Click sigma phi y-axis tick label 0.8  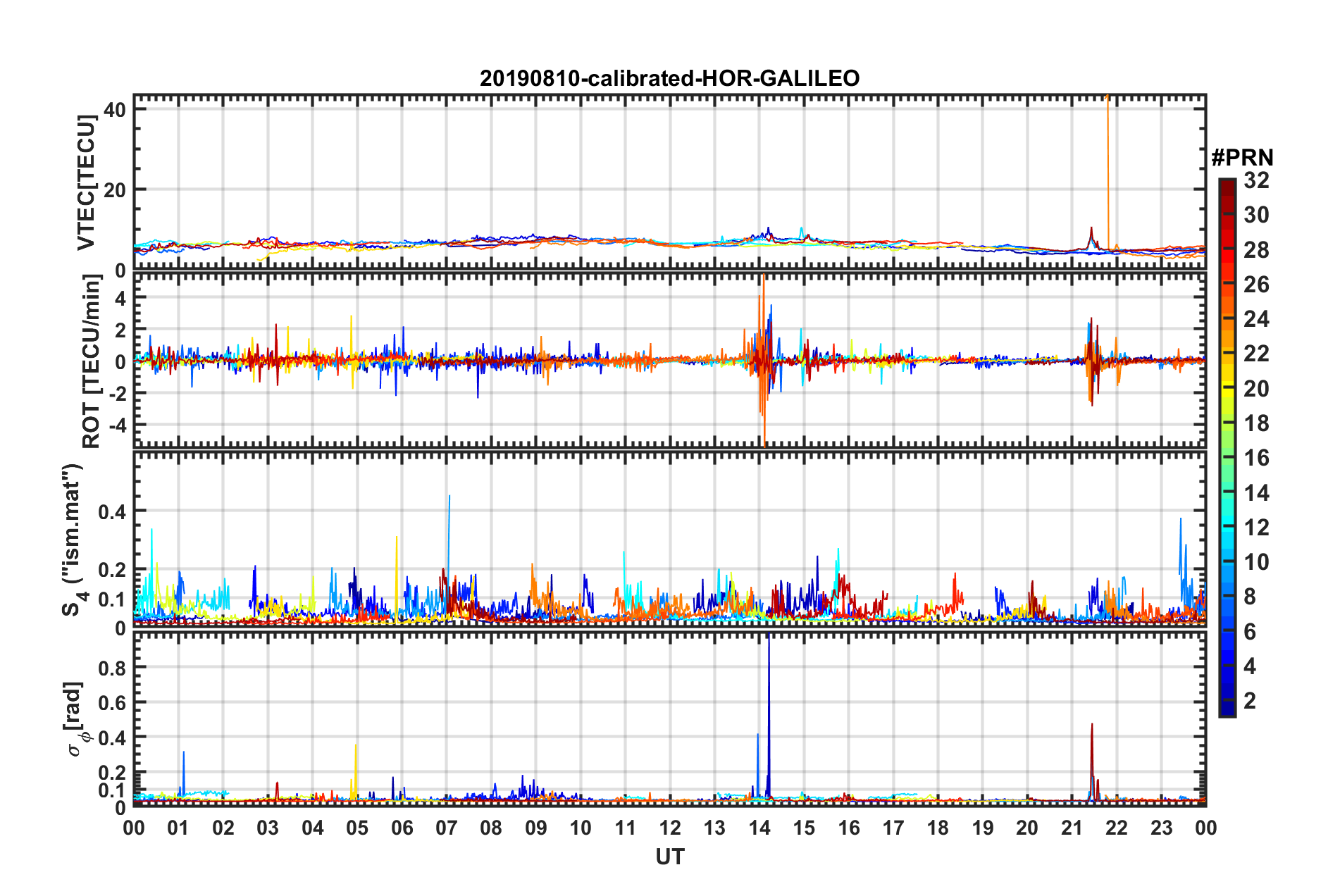pyautogui.click(x=112, y=668)
